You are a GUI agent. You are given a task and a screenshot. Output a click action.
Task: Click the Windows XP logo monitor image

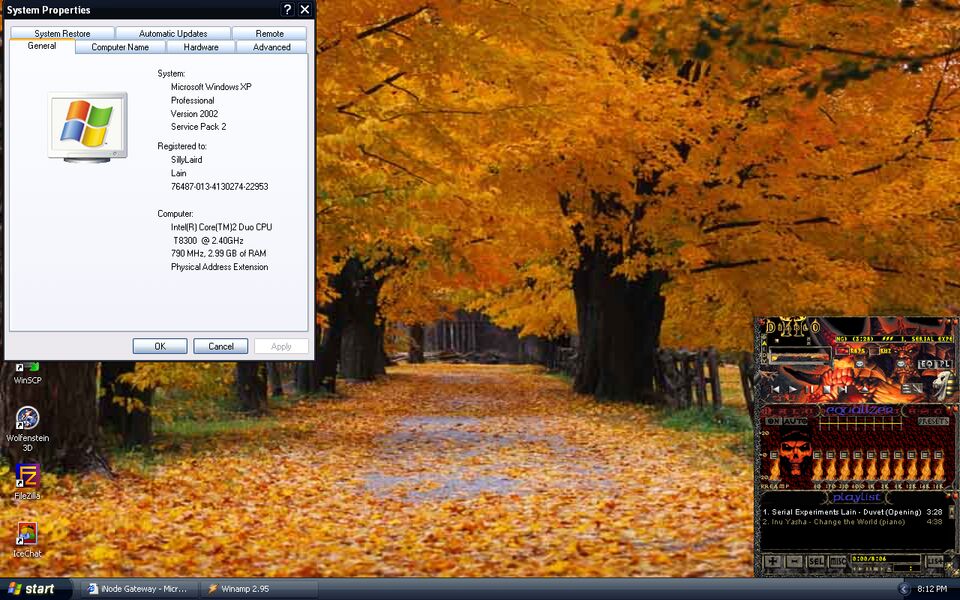88,127
